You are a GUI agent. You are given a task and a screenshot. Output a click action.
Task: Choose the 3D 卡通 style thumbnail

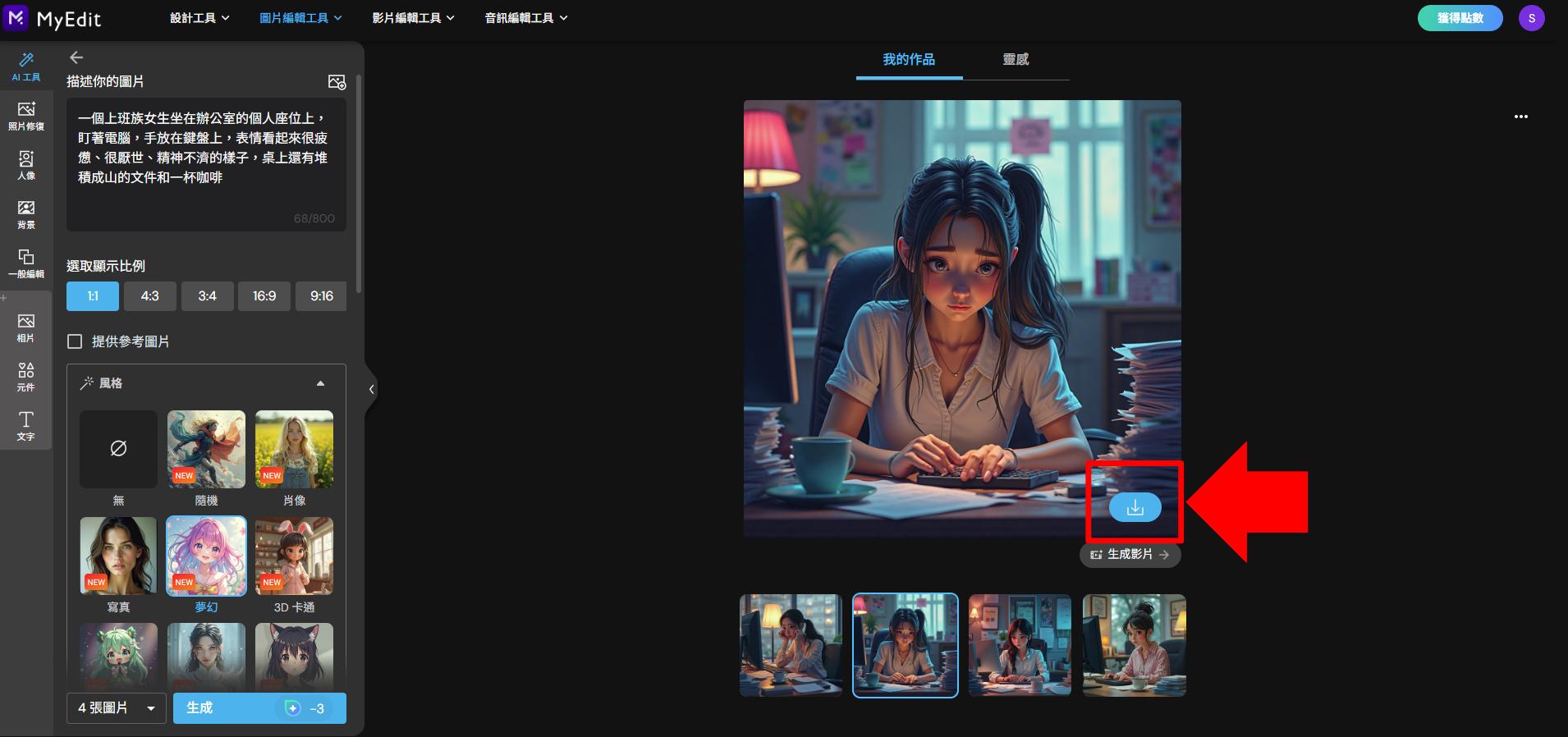[294, 556]
